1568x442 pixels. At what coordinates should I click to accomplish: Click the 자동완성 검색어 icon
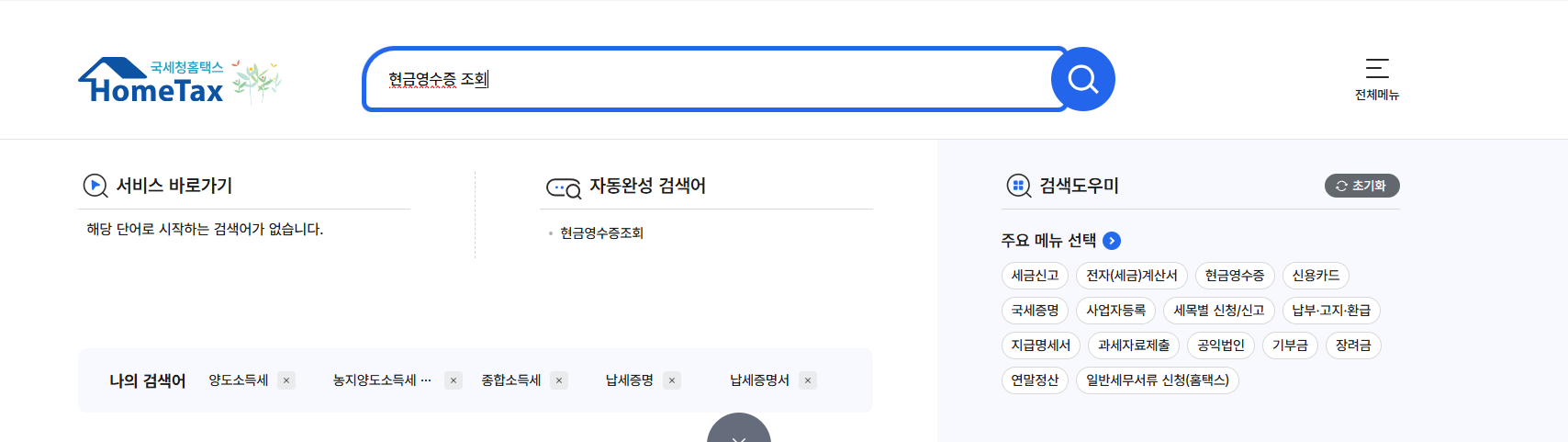[564, 187]
